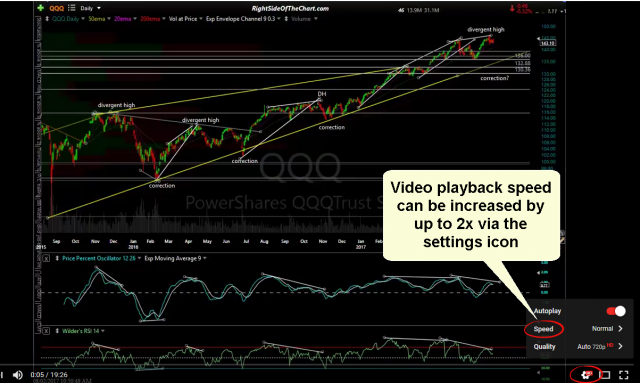Click the RightSideOfTheChart.com title
The height and width of the screenshot is (383, 640).
pos(290,9)
